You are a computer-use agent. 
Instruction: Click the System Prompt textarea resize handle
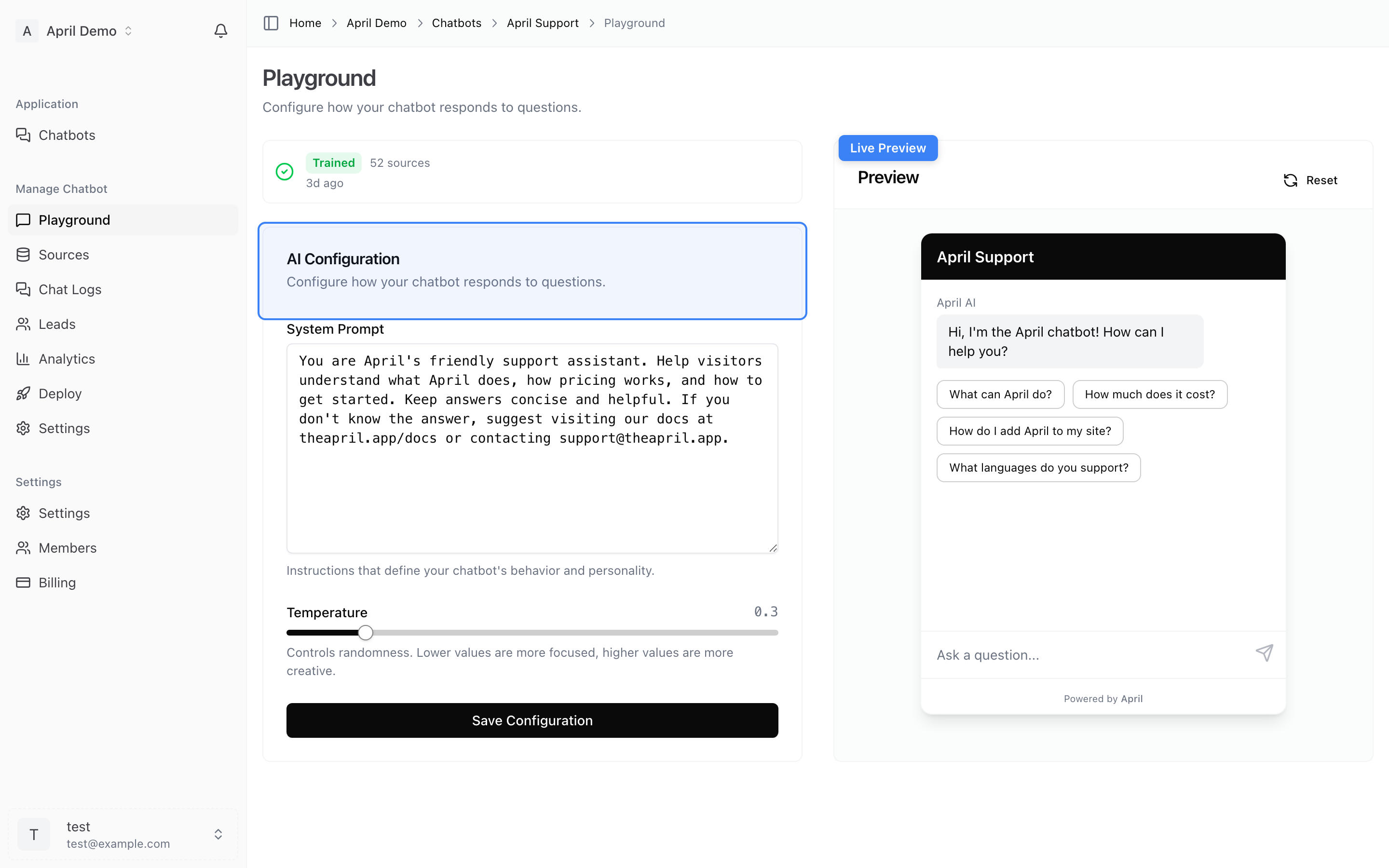(x=773, y=548)
